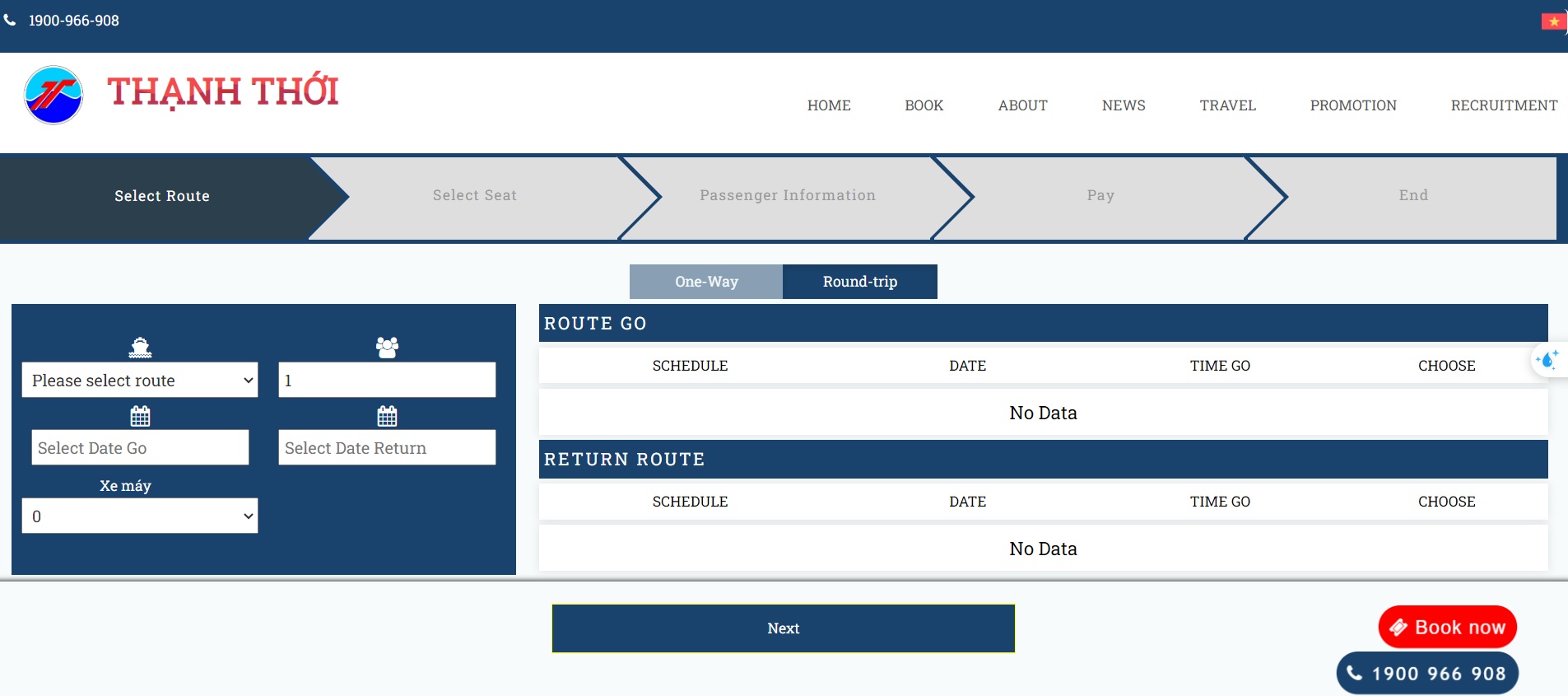The width and height of the screenshot is (1568, 696).
Task: Open the 'Please select route' dropdown
Action: pyautogui.click(x=140, y=381)
